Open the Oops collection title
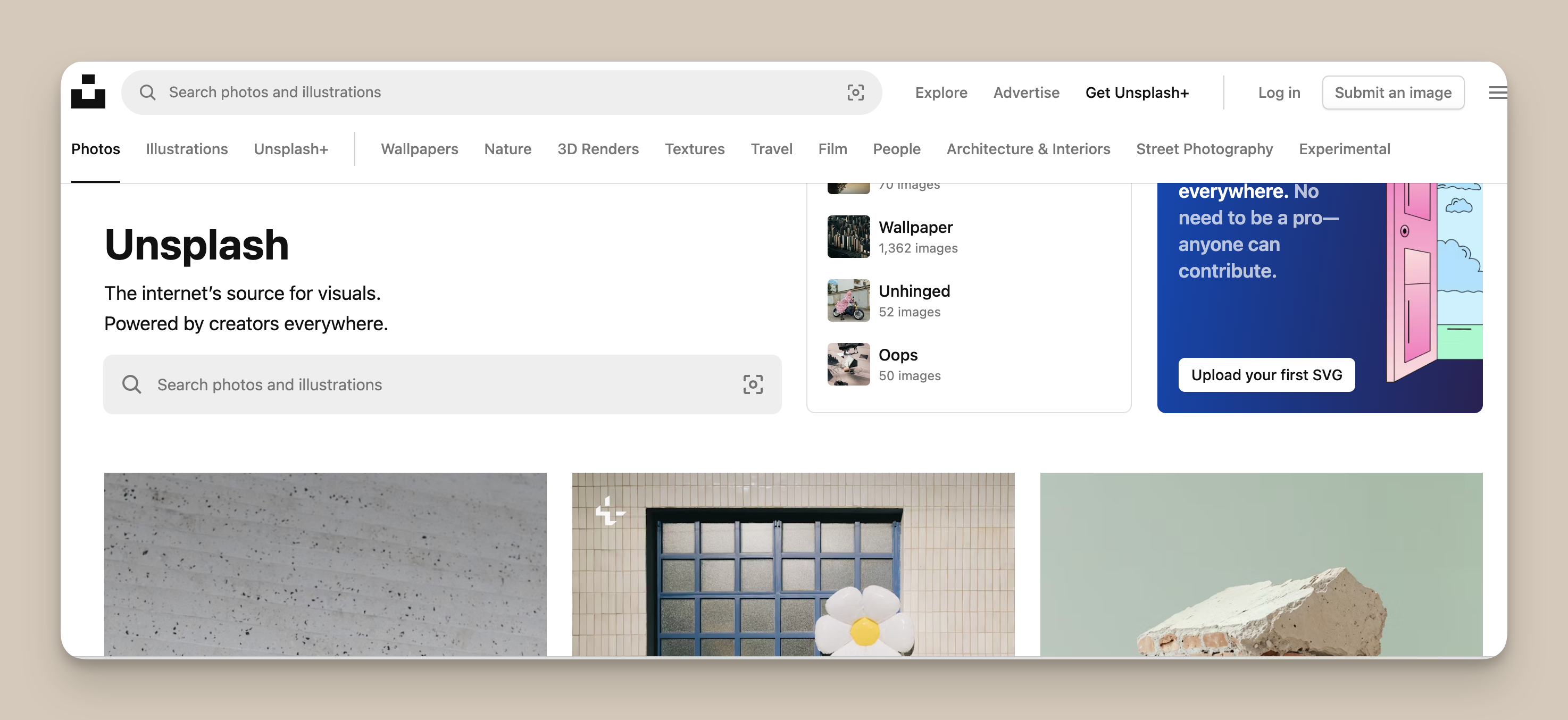 coord(898,355)
